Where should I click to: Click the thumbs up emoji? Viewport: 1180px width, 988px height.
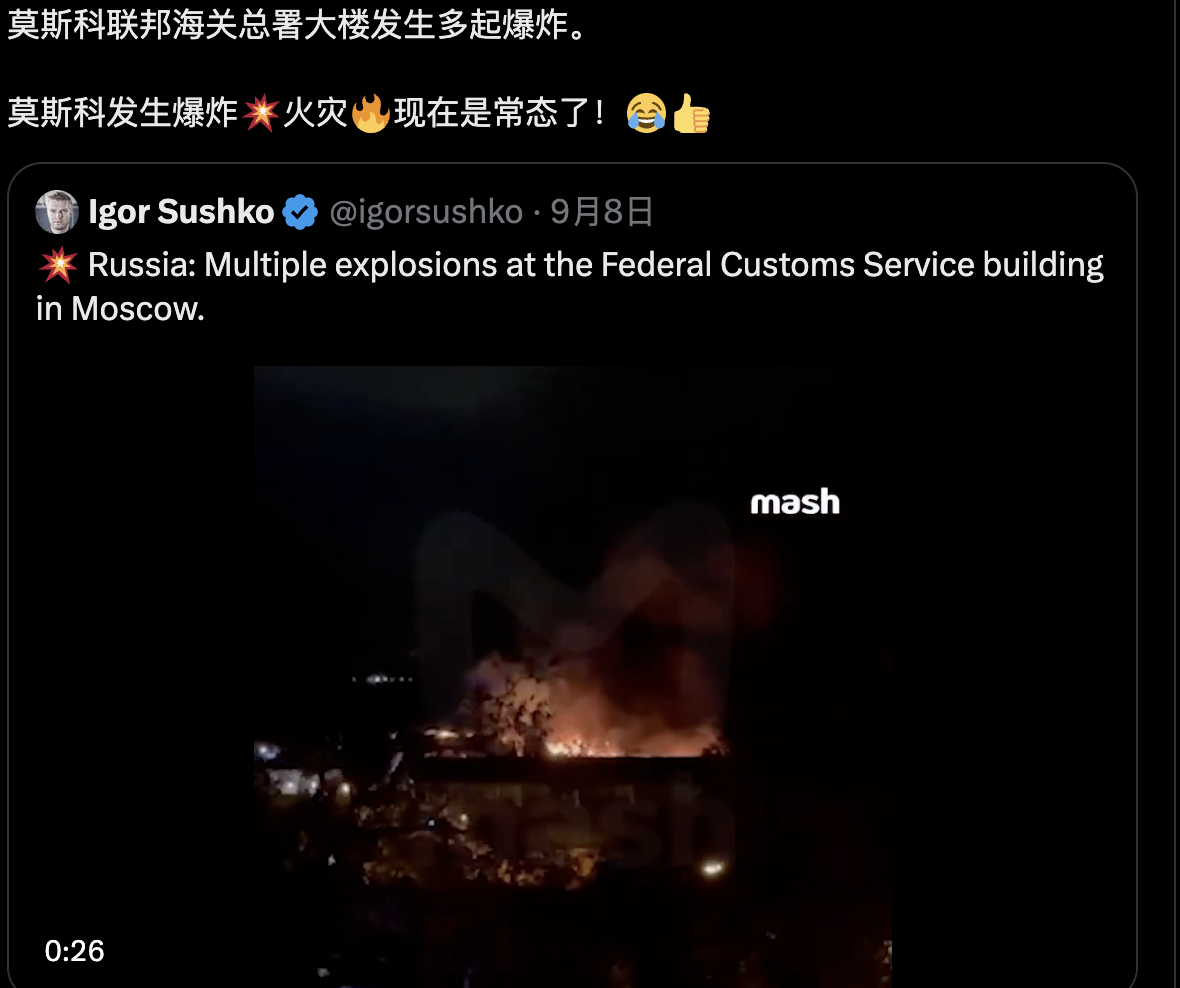point(691,114)
